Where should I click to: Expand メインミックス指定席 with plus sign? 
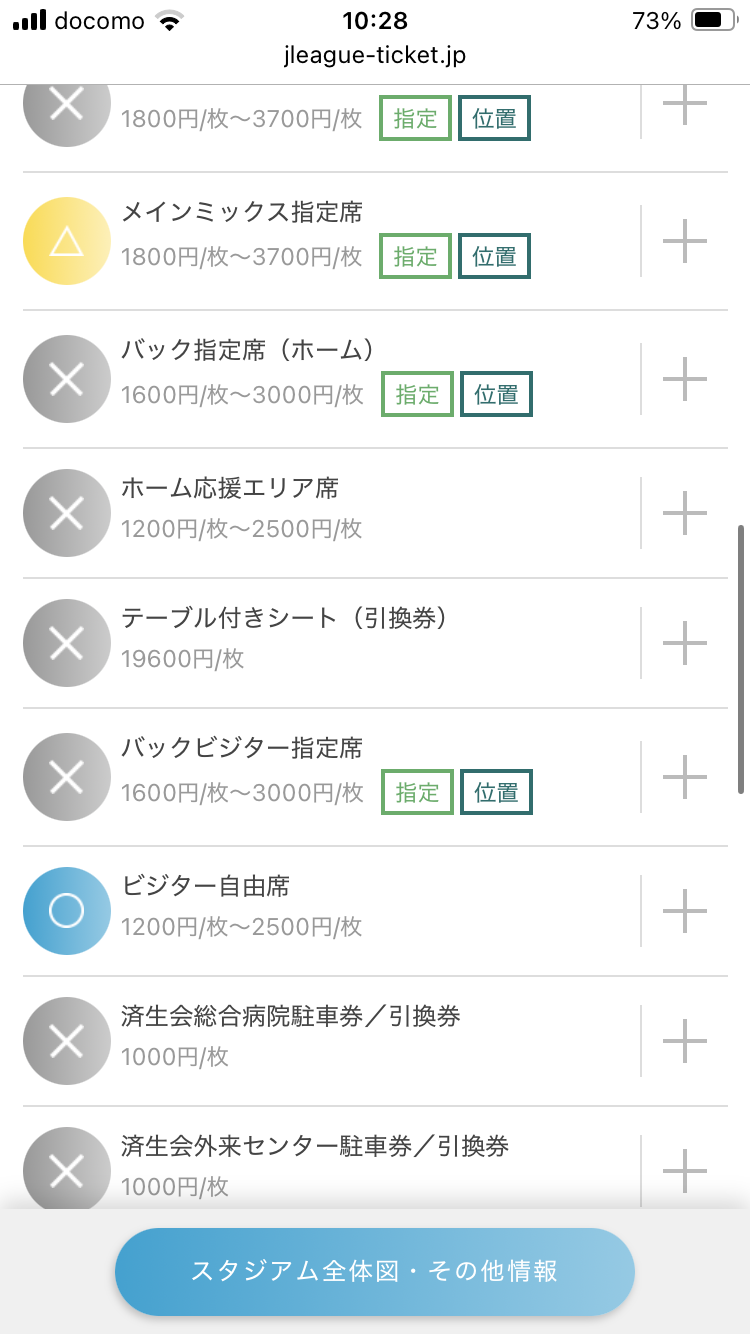[685, 241]
